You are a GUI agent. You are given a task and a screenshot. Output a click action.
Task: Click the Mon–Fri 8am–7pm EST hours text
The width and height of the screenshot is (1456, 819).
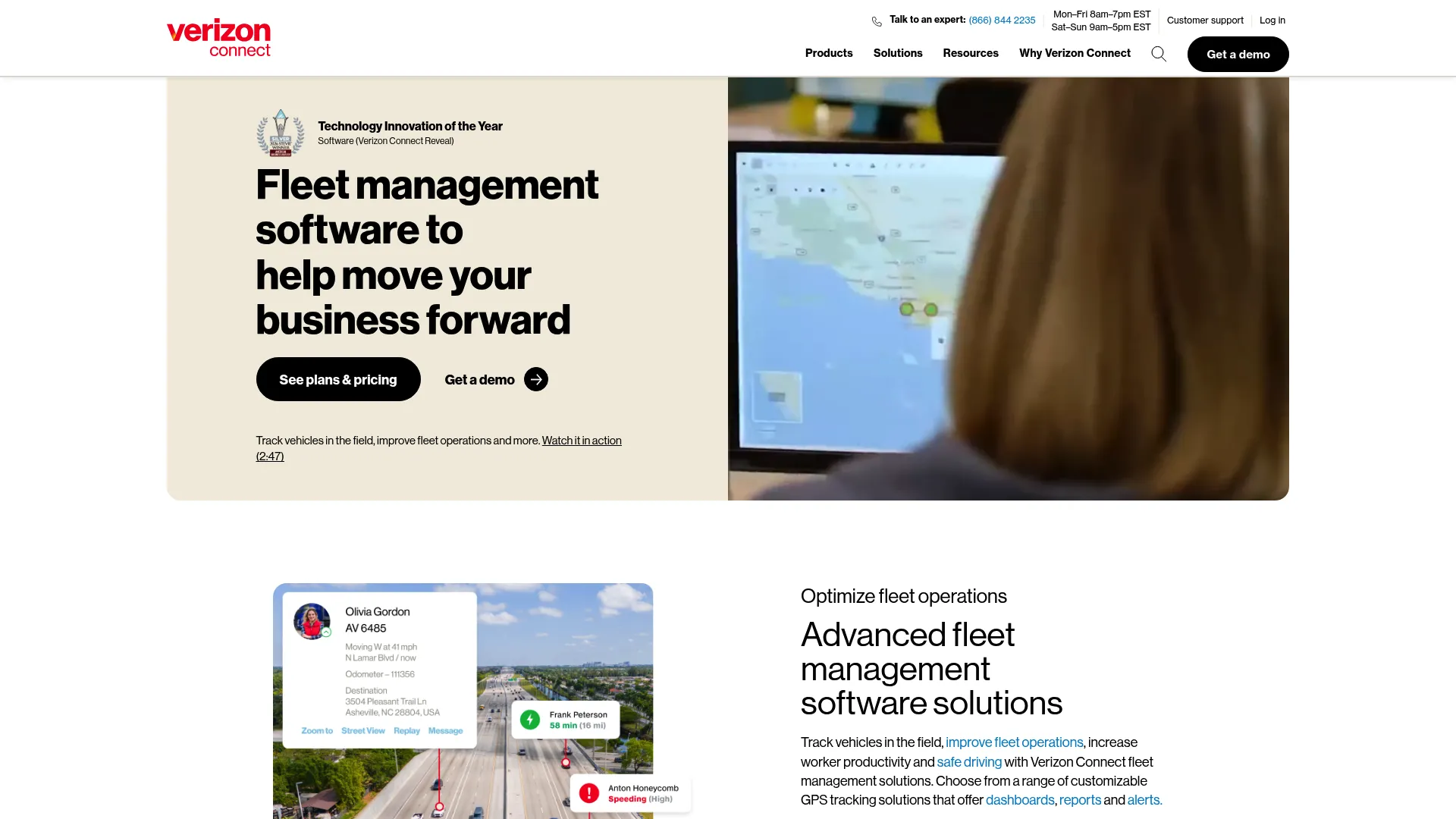(1102, 14)
